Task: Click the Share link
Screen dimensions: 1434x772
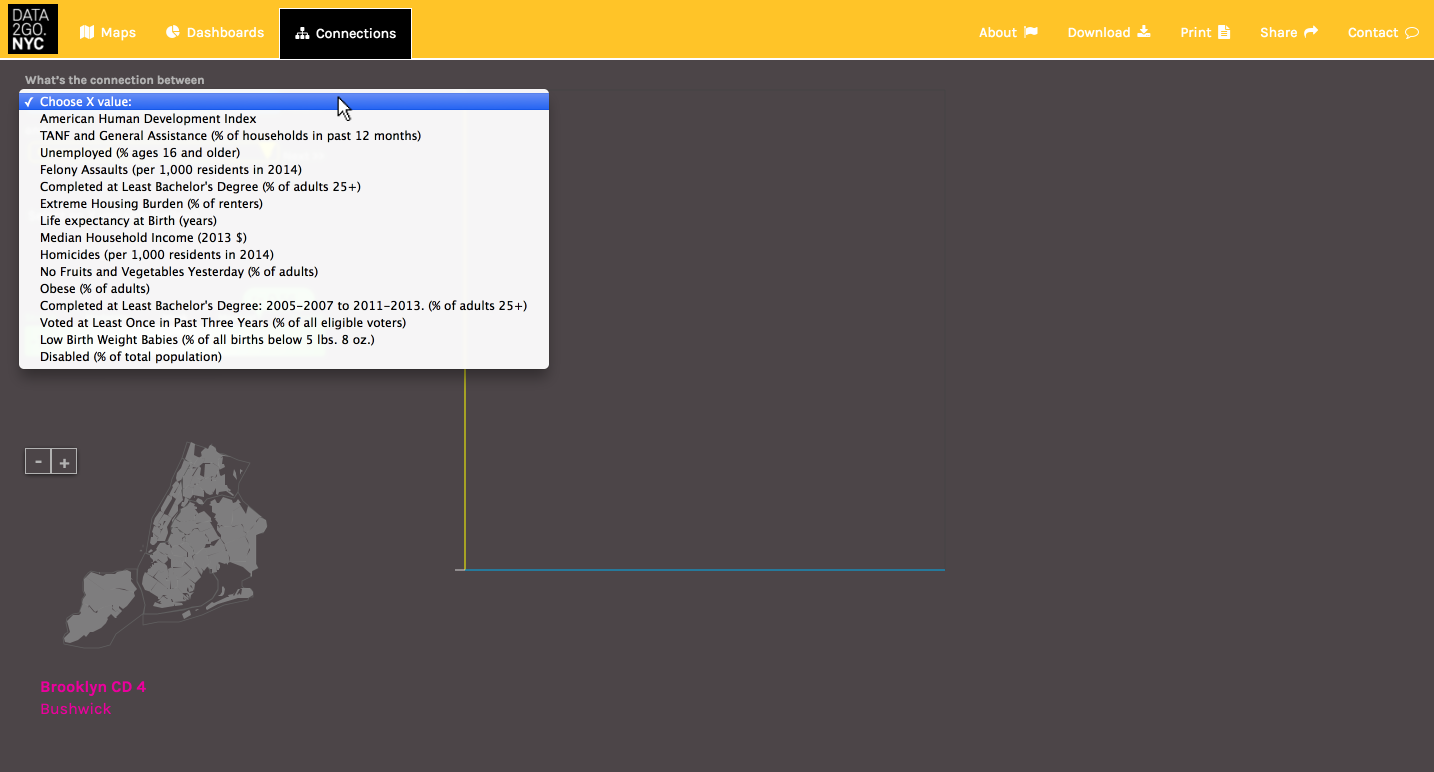Action: click(x=1289, y=32)
